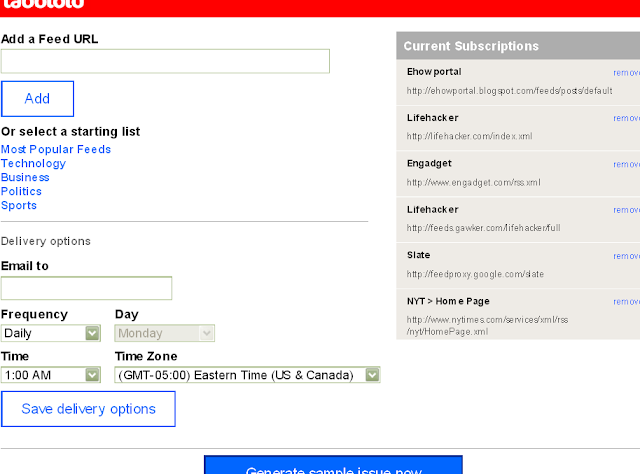
Task: Expand the Time dropdown showing 1:00 AM
Action: point(51,375)
